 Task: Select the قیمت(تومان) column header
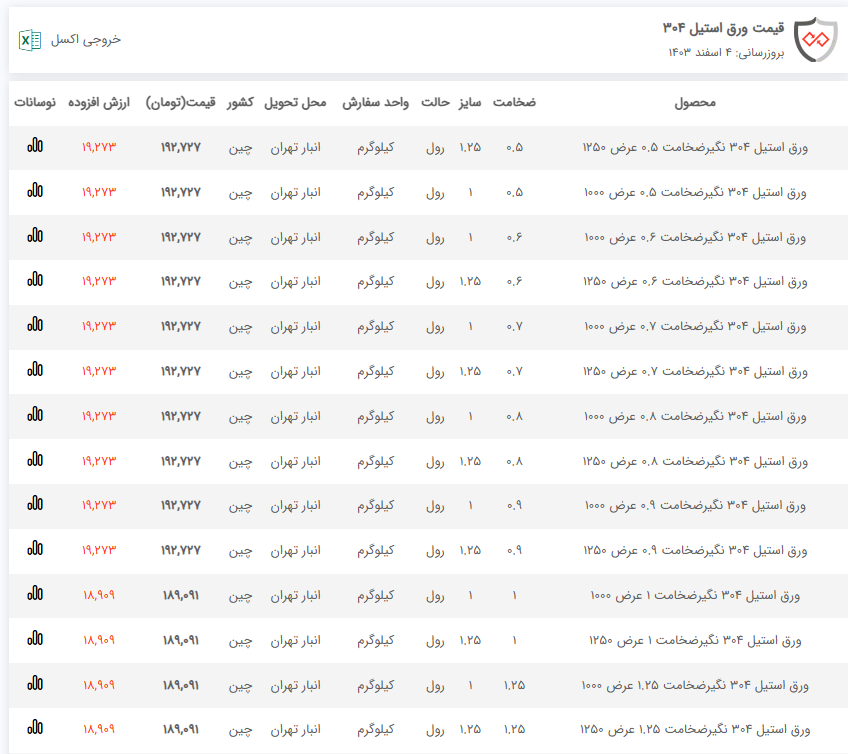click(181, 102)
